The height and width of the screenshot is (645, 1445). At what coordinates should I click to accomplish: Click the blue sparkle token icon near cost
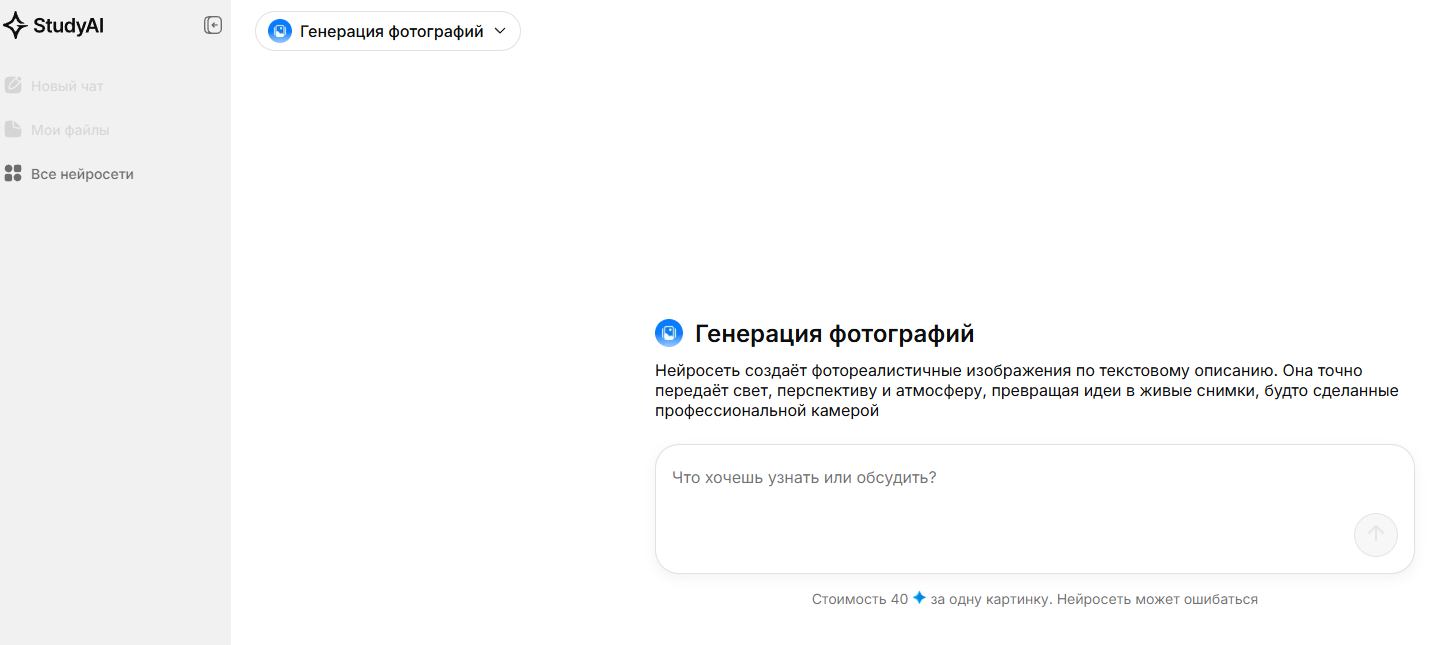coord(919,598)
